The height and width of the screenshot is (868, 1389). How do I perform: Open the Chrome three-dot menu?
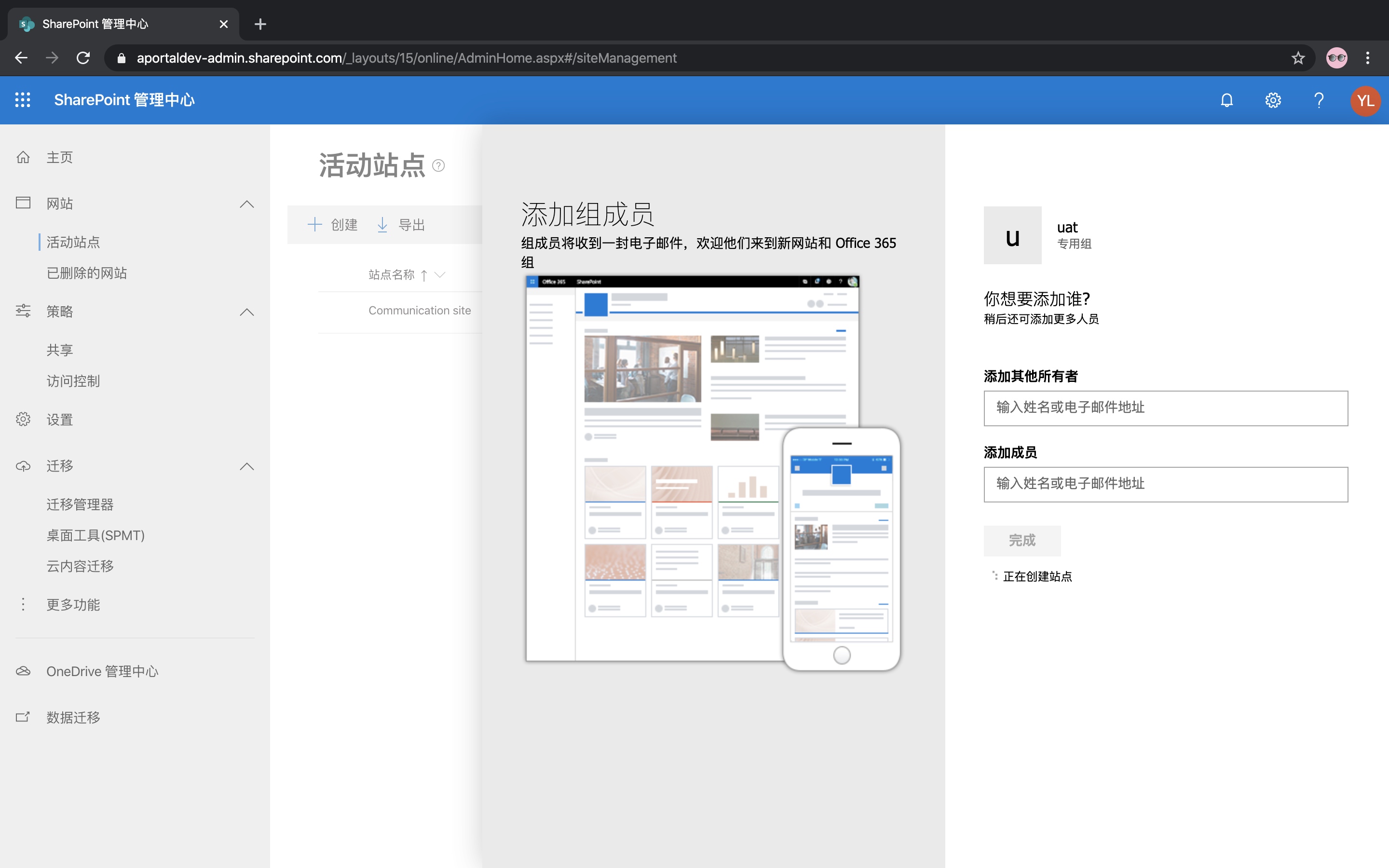tap(1368, 58)
